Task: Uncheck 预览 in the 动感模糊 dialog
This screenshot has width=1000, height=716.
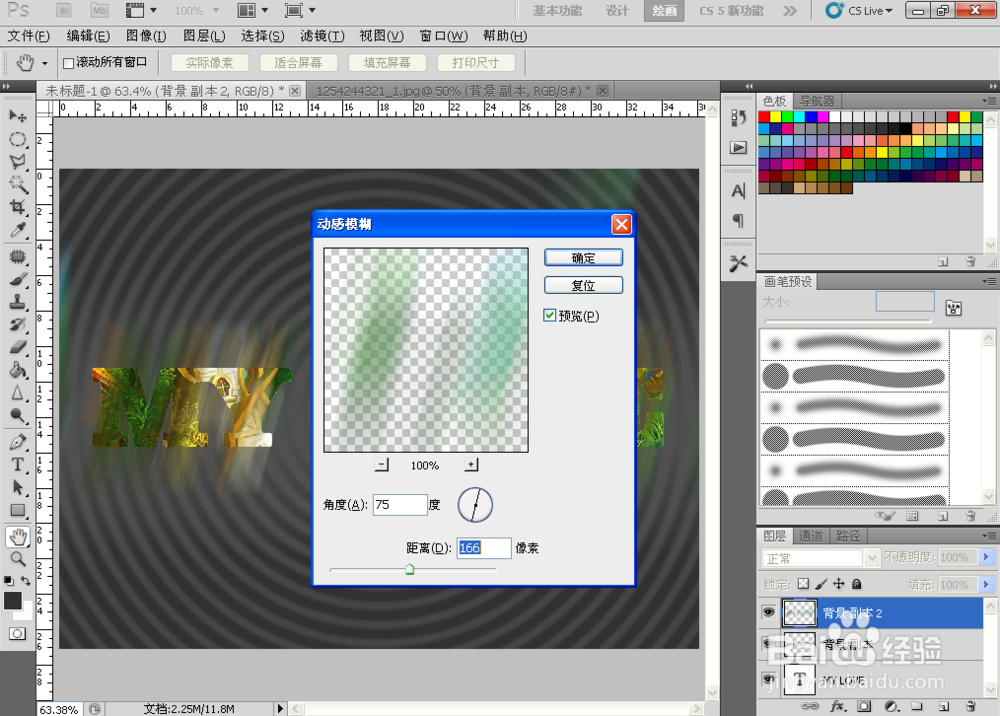Action: 551,315
